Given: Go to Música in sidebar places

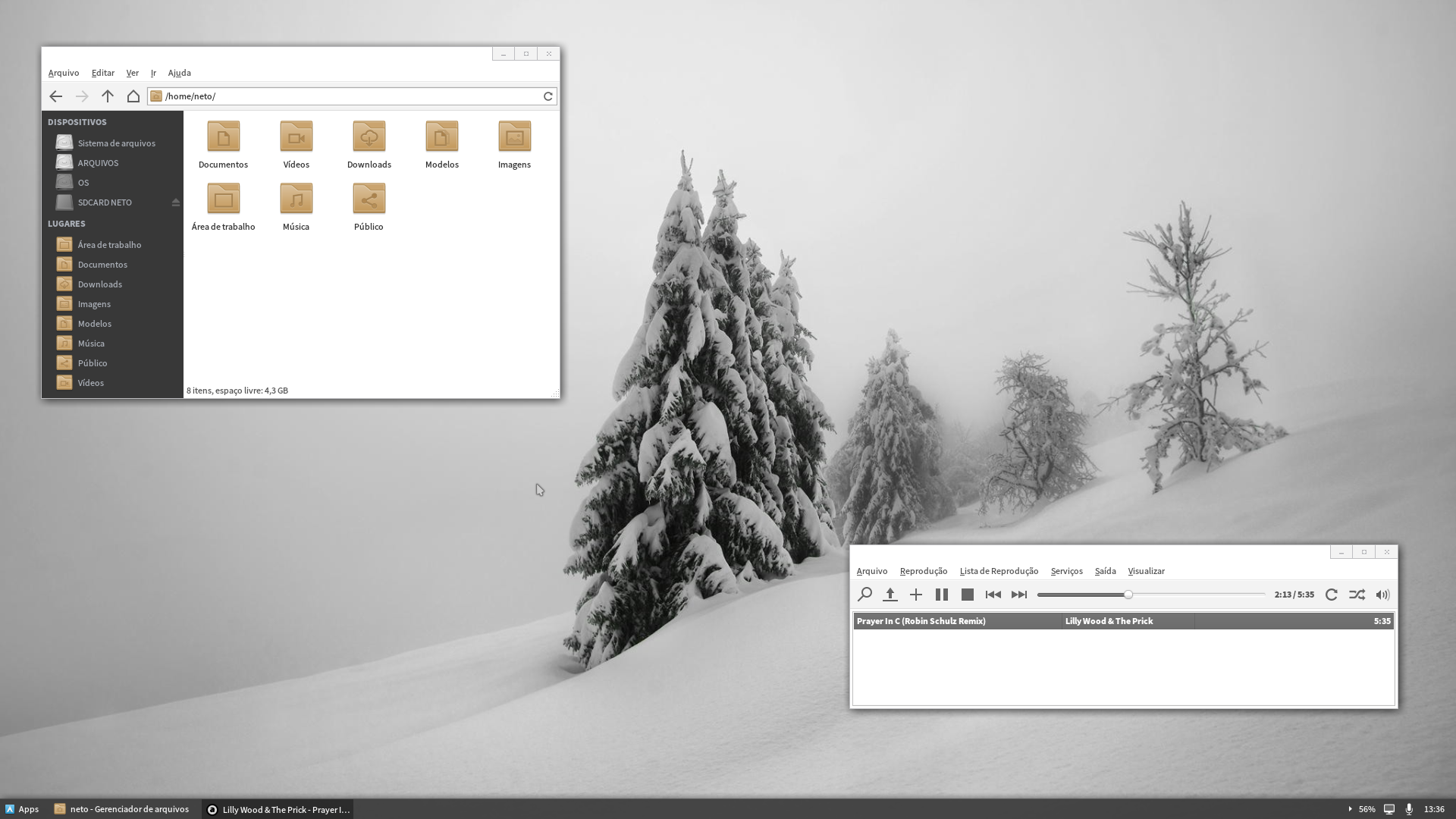Looking at the screenshot, I should click(x=112, y=344).
